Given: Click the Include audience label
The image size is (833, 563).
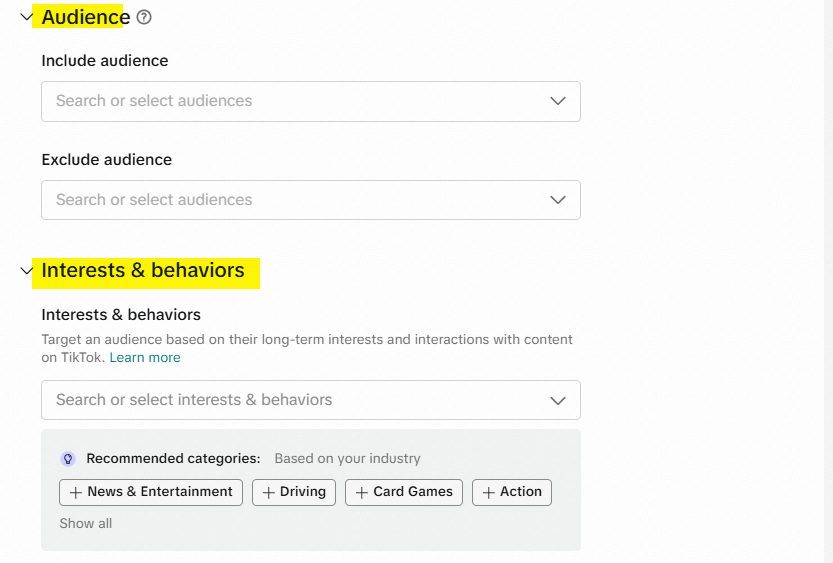Looking at the screenshot, I should 105,61.
